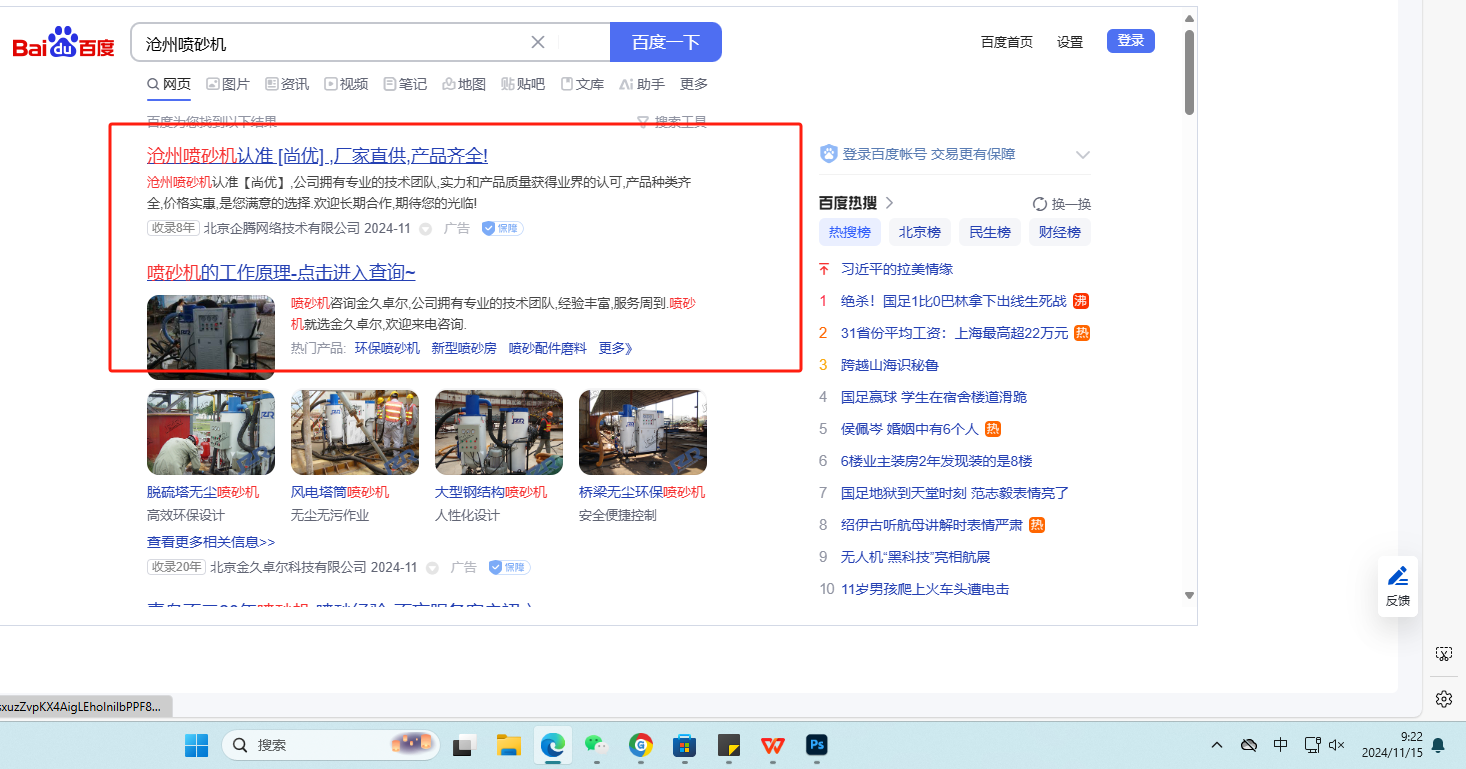The image size is (1466, 769).
Task: Open the feedback (反馈) pencil icon
Action: [1397, 576]
